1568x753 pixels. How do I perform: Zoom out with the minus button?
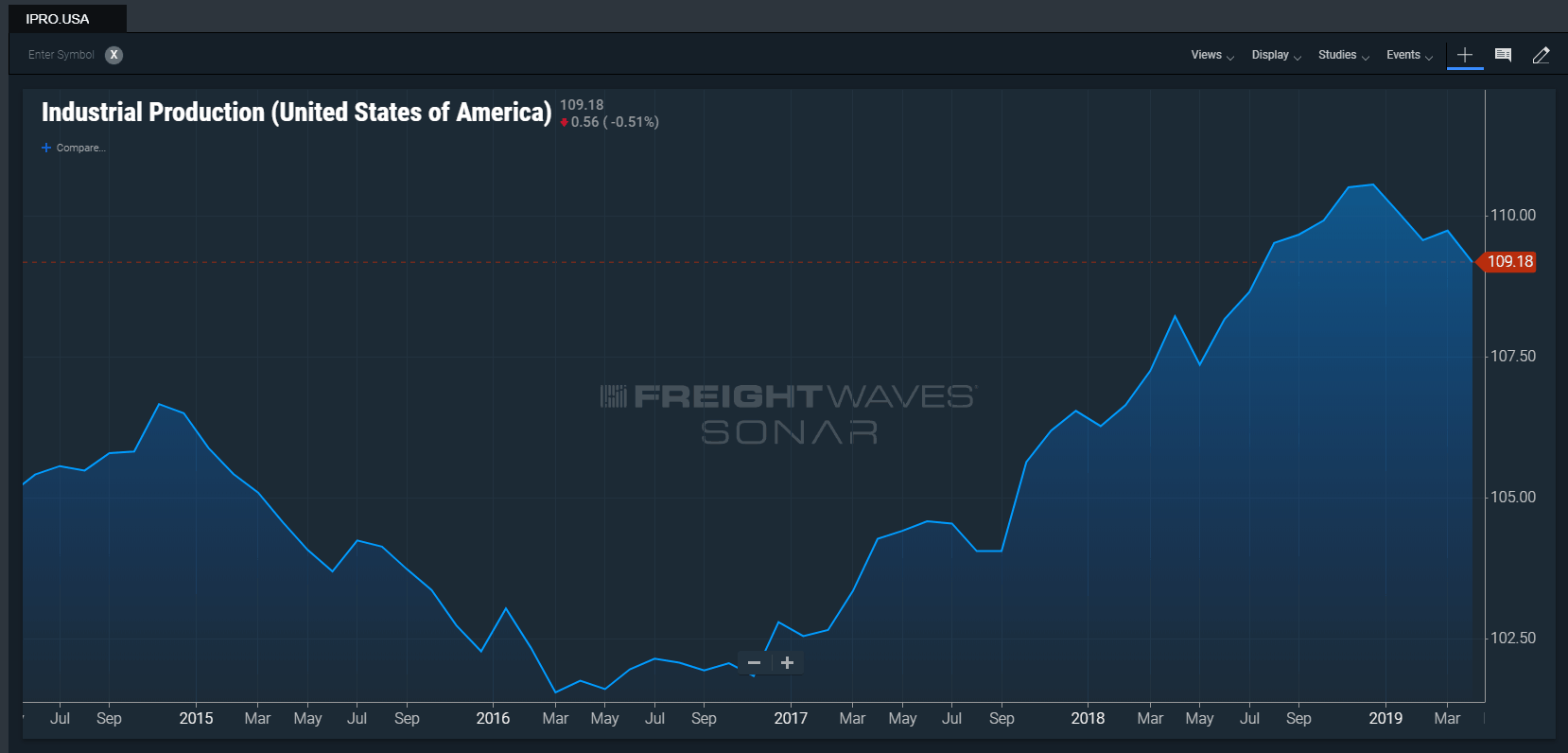[755, 663]
